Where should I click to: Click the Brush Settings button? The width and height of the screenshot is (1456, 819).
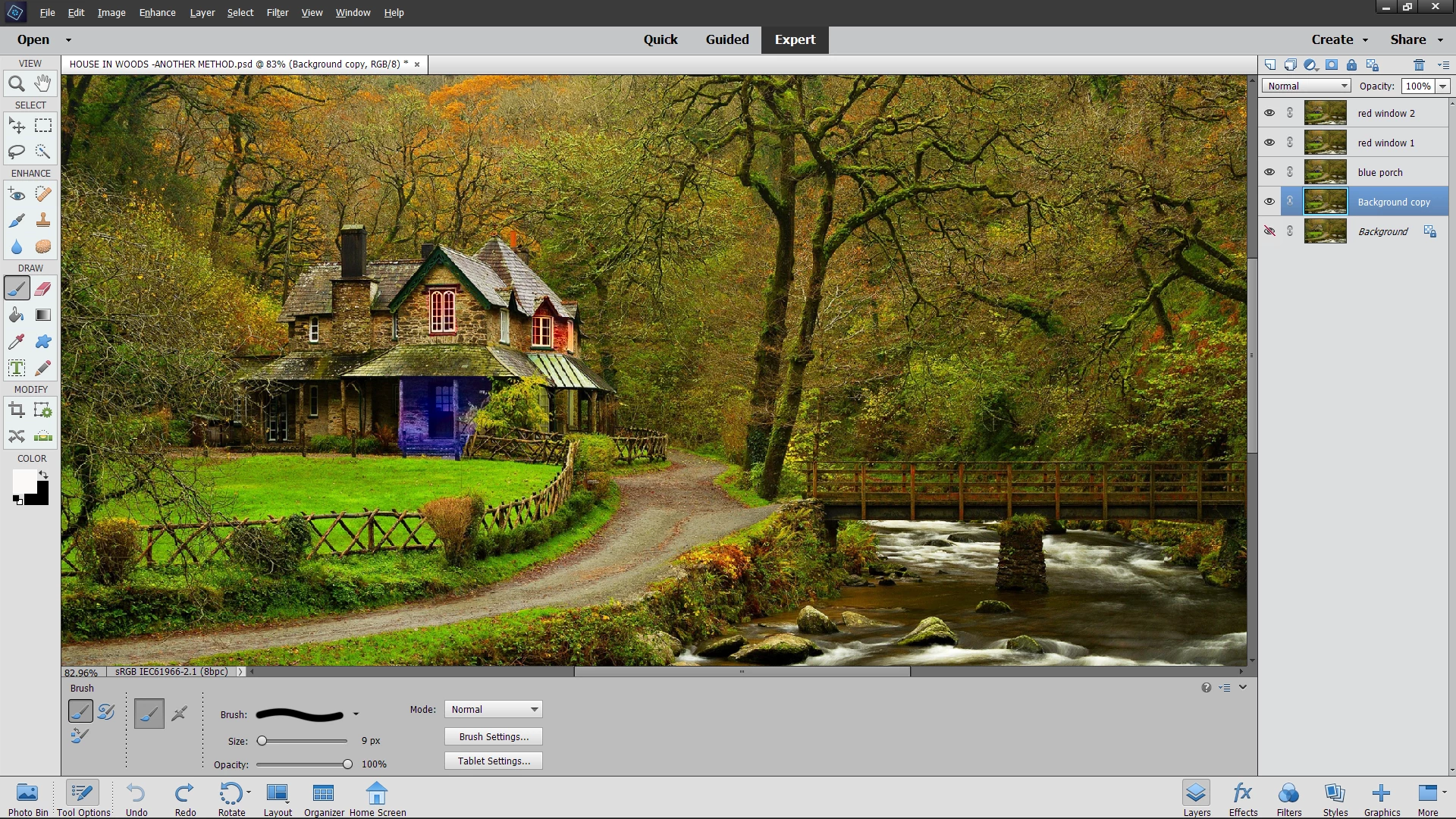click(x=494, y=737)
